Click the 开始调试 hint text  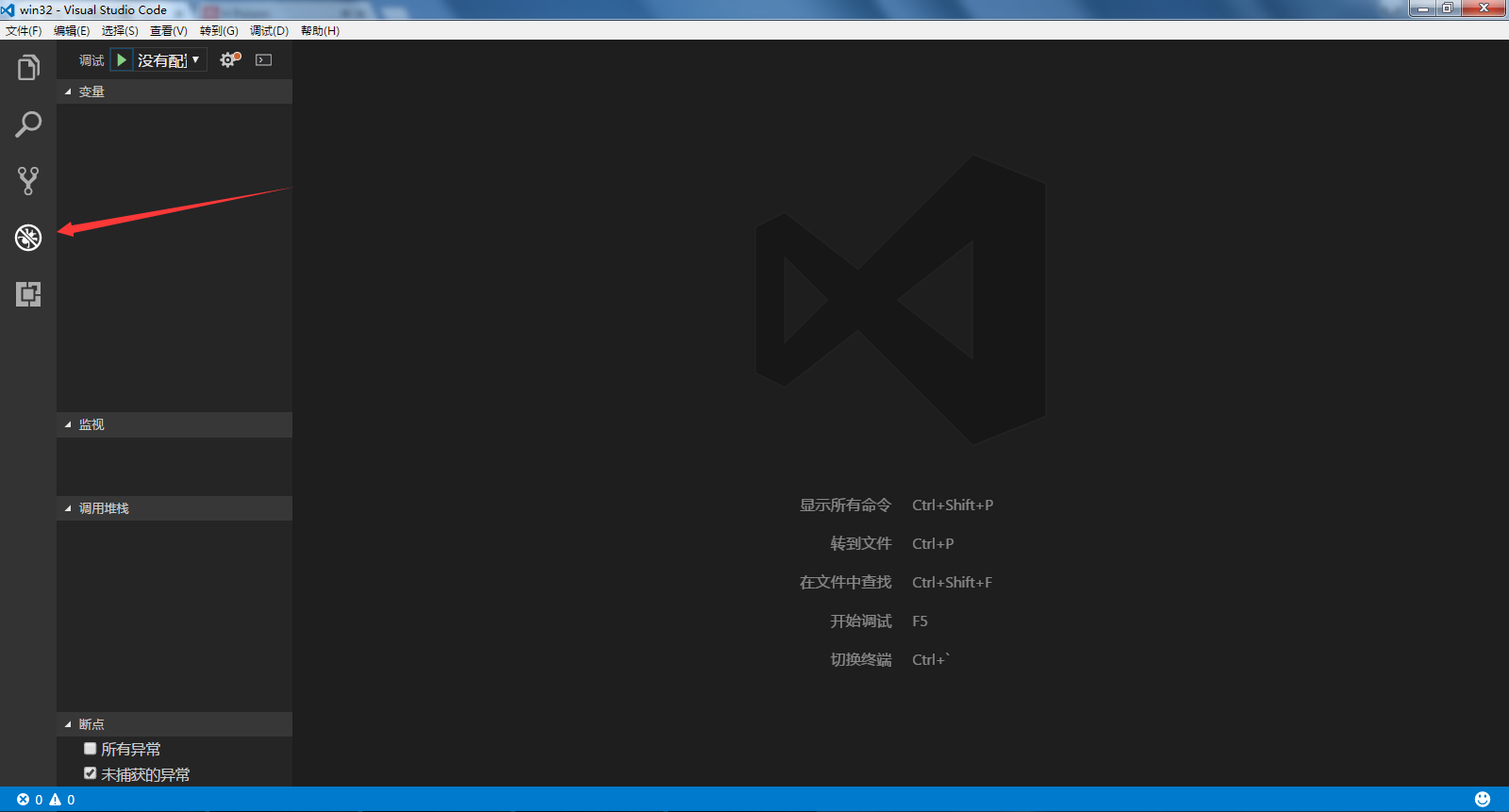(860, 621)
